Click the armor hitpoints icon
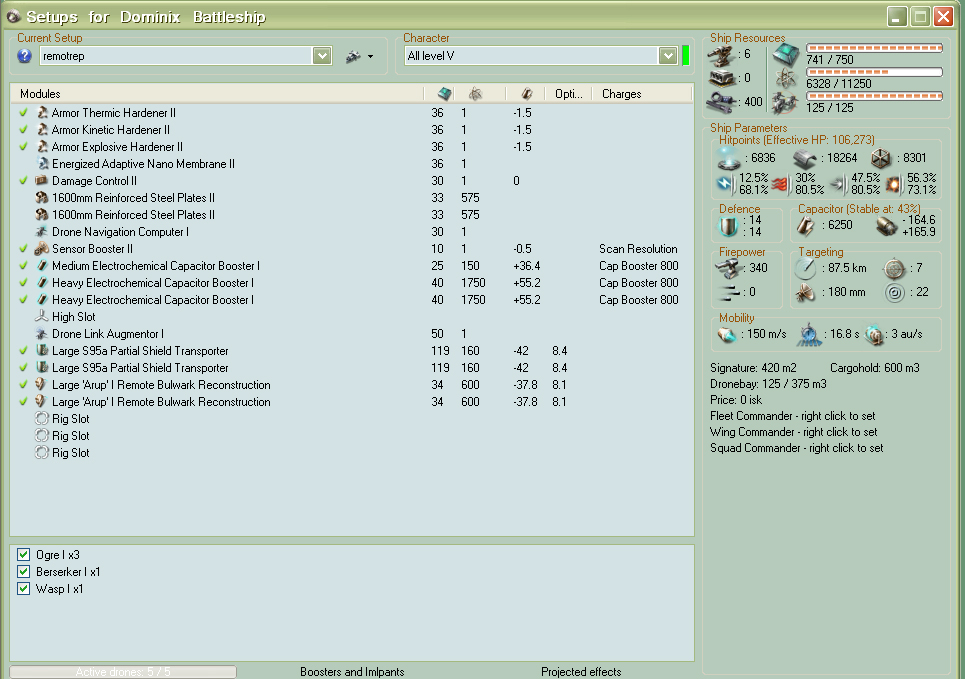 click(804, 159)
